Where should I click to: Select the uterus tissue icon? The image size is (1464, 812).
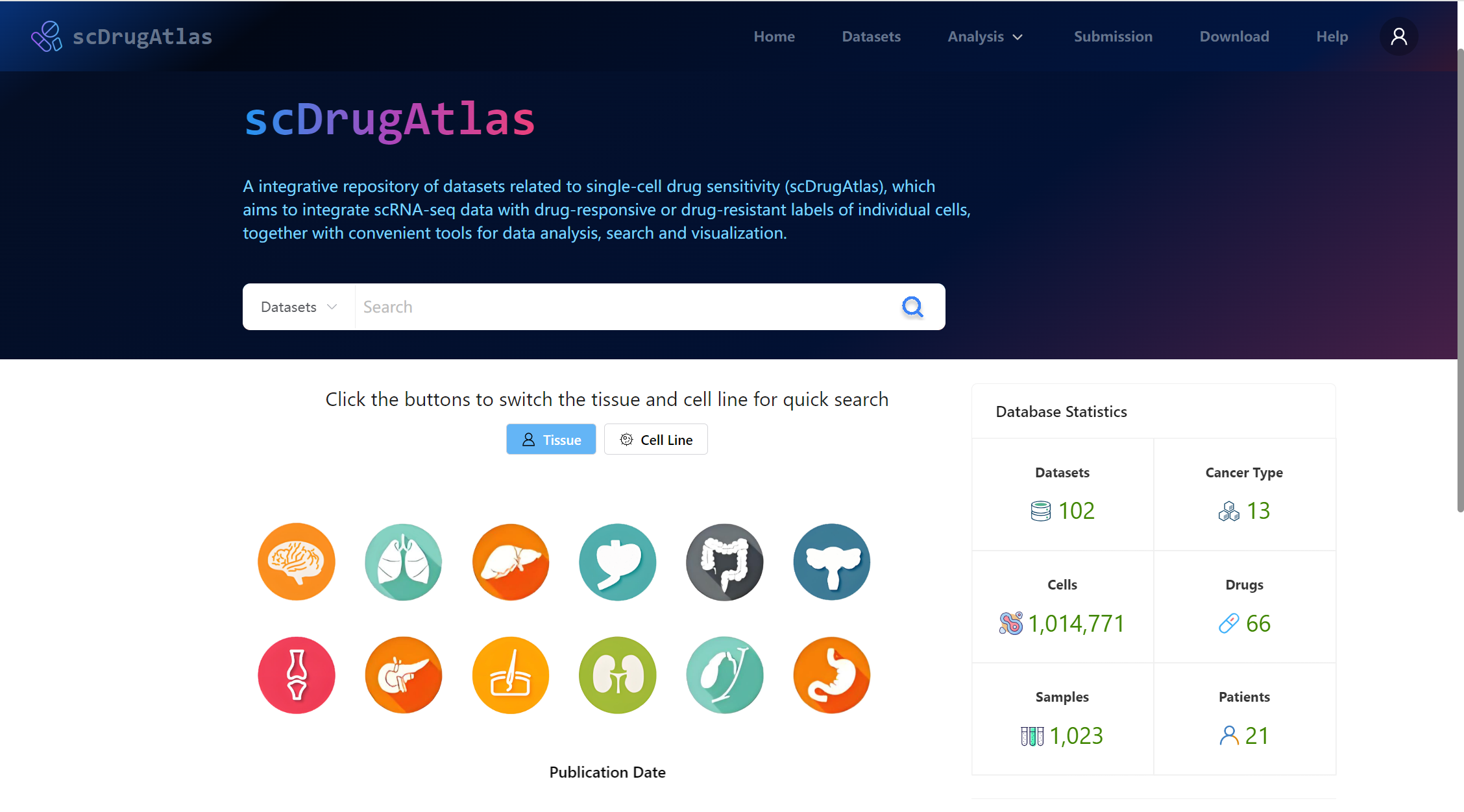click(x=831, y=562)
